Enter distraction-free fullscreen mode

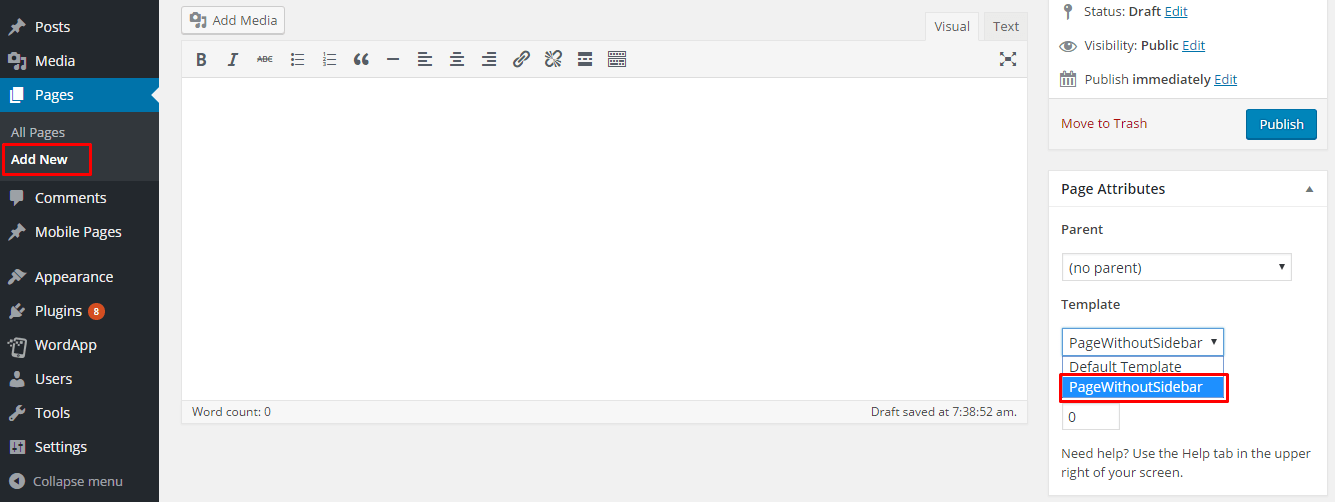coord(1008,60)
